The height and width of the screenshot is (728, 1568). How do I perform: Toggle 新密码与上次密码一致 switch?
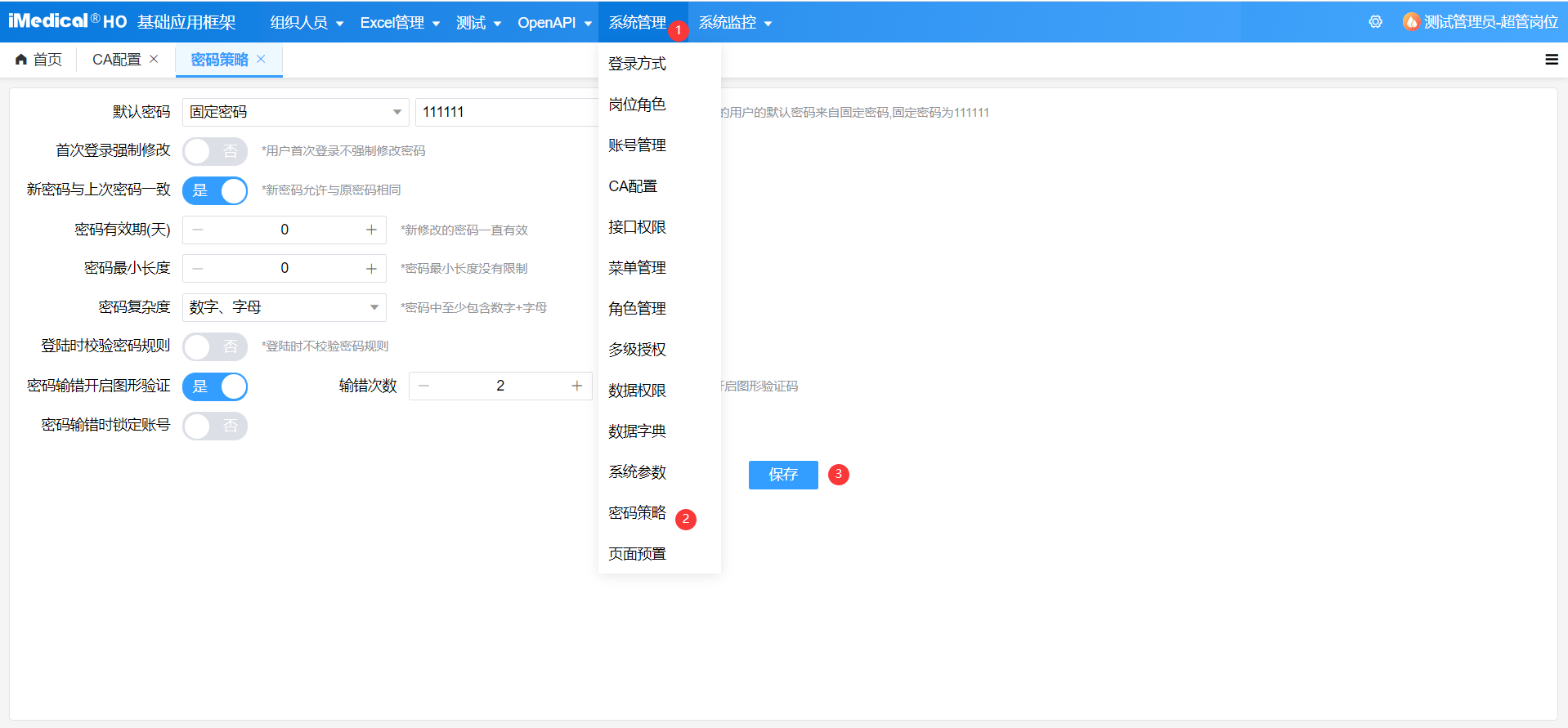(x=215, y=190)
